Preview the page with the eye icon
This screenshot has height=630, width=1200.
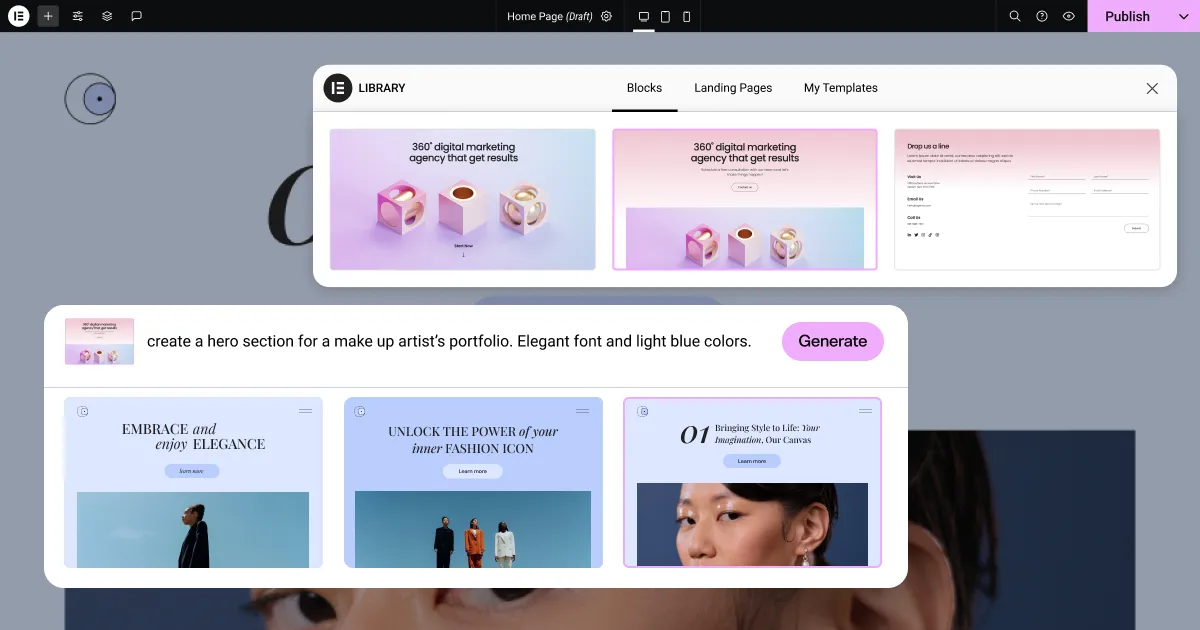[1068, 16]
